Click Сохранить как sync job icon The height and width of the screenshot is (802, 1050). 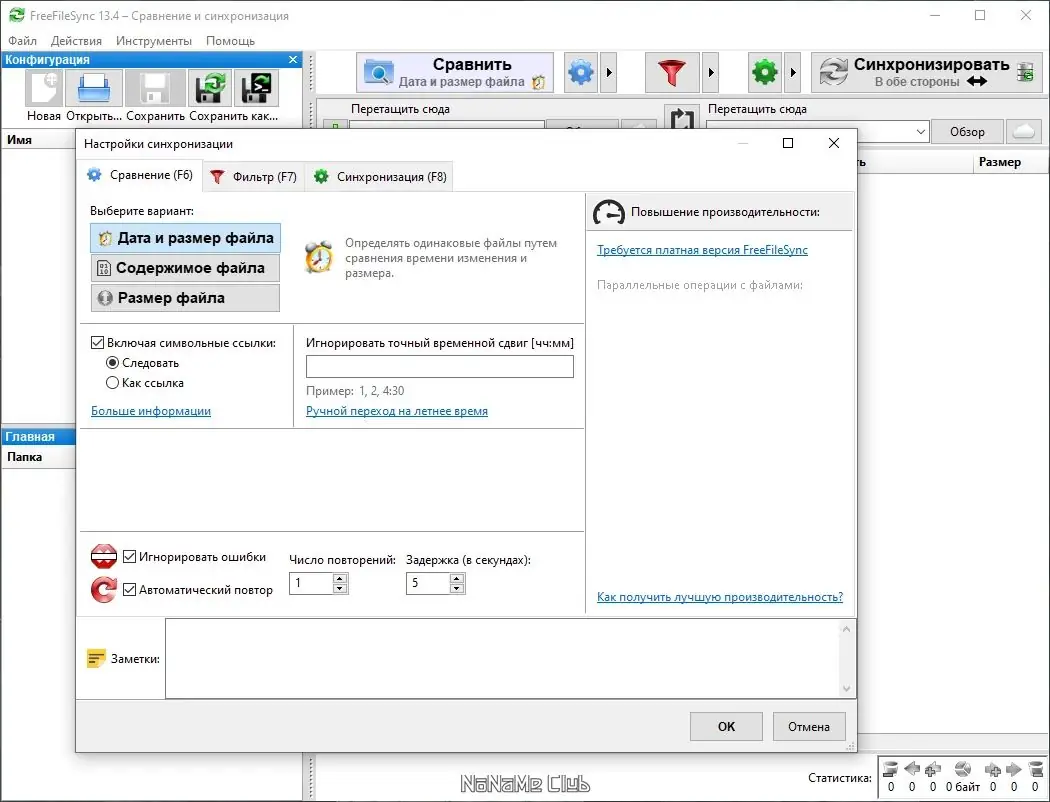(210, 88)
